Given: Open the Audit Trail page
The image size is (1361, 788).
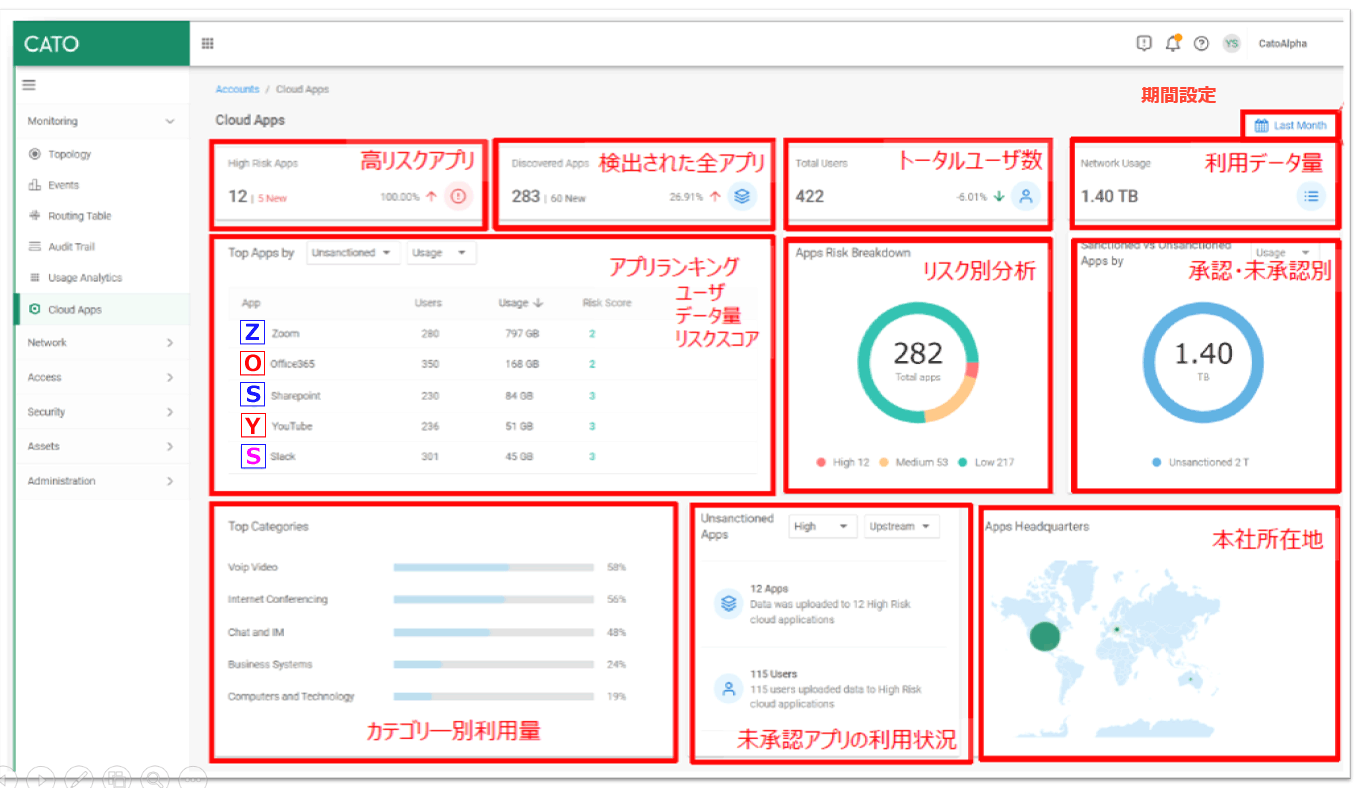Looking at the screenshot, I should point(72,247).
